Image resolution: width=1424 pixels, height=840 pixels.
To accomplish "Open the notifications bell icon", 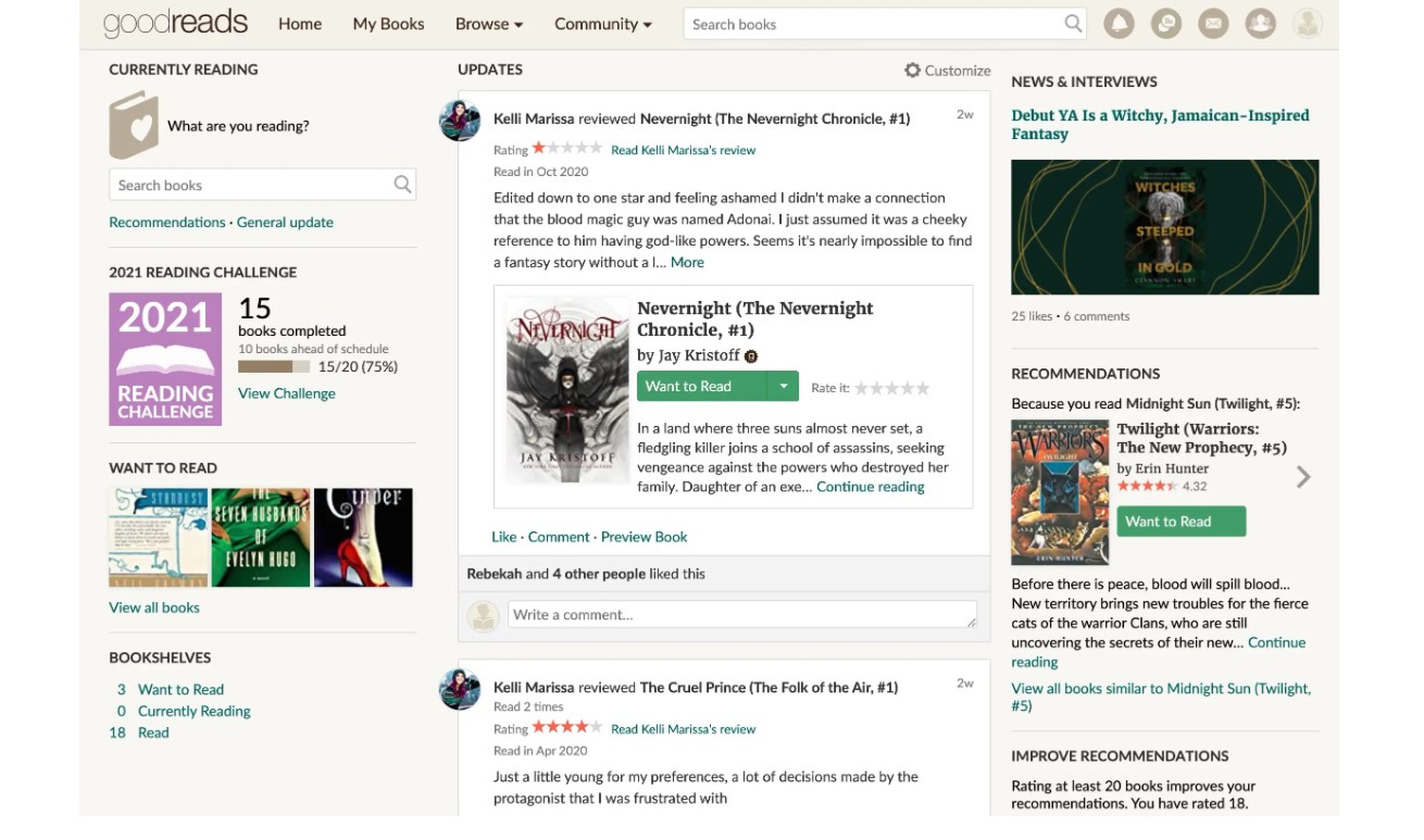I will (1118, 24).
